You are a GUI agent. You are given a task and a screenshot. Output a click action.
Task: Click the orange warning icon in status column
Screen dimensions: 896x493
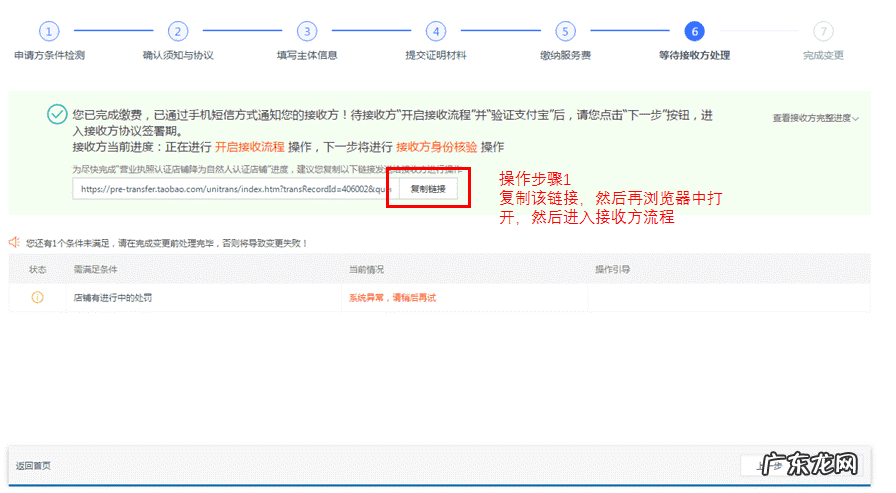(37, 297)
